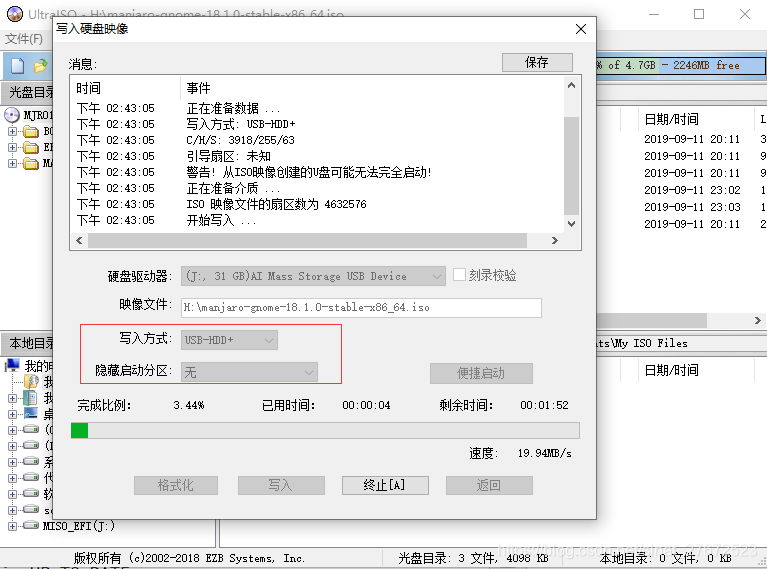The width and height of the screenshot is (767, 569).
Task: Click the 时间 column header in log
Action: 88,88
